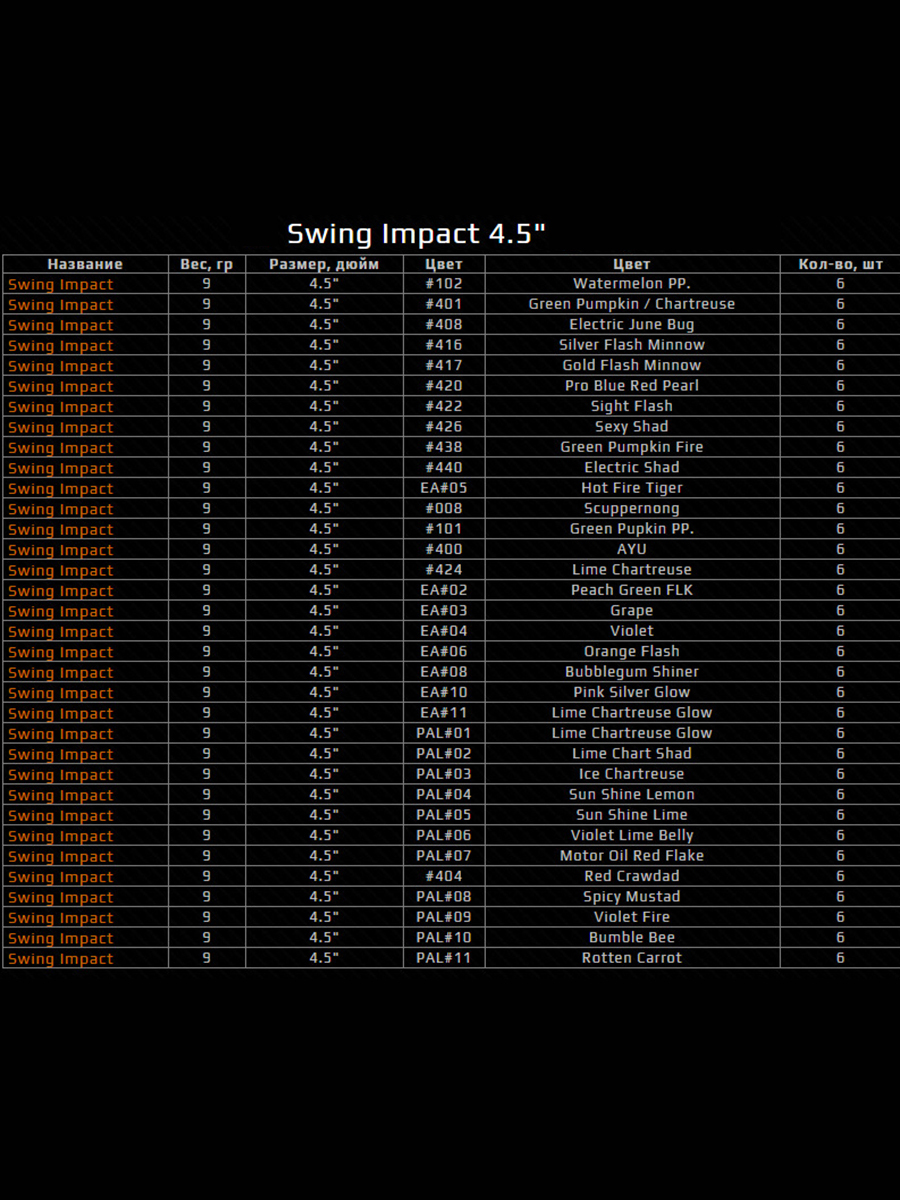Open Swing Impact link in Rotten Carrot row
Image resolution: width=900 pixels, height=1200 pixels.
(x=61, y=958)
